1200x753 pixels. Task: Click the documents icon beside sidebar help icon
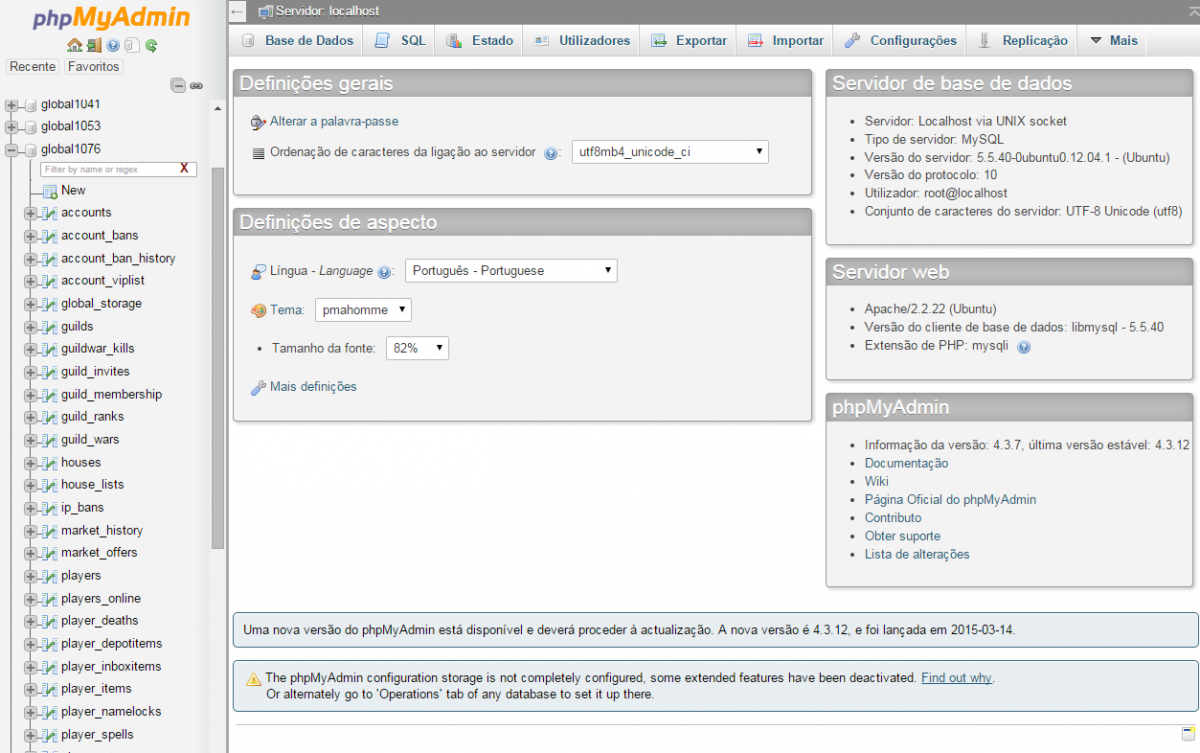pos(132,45)
